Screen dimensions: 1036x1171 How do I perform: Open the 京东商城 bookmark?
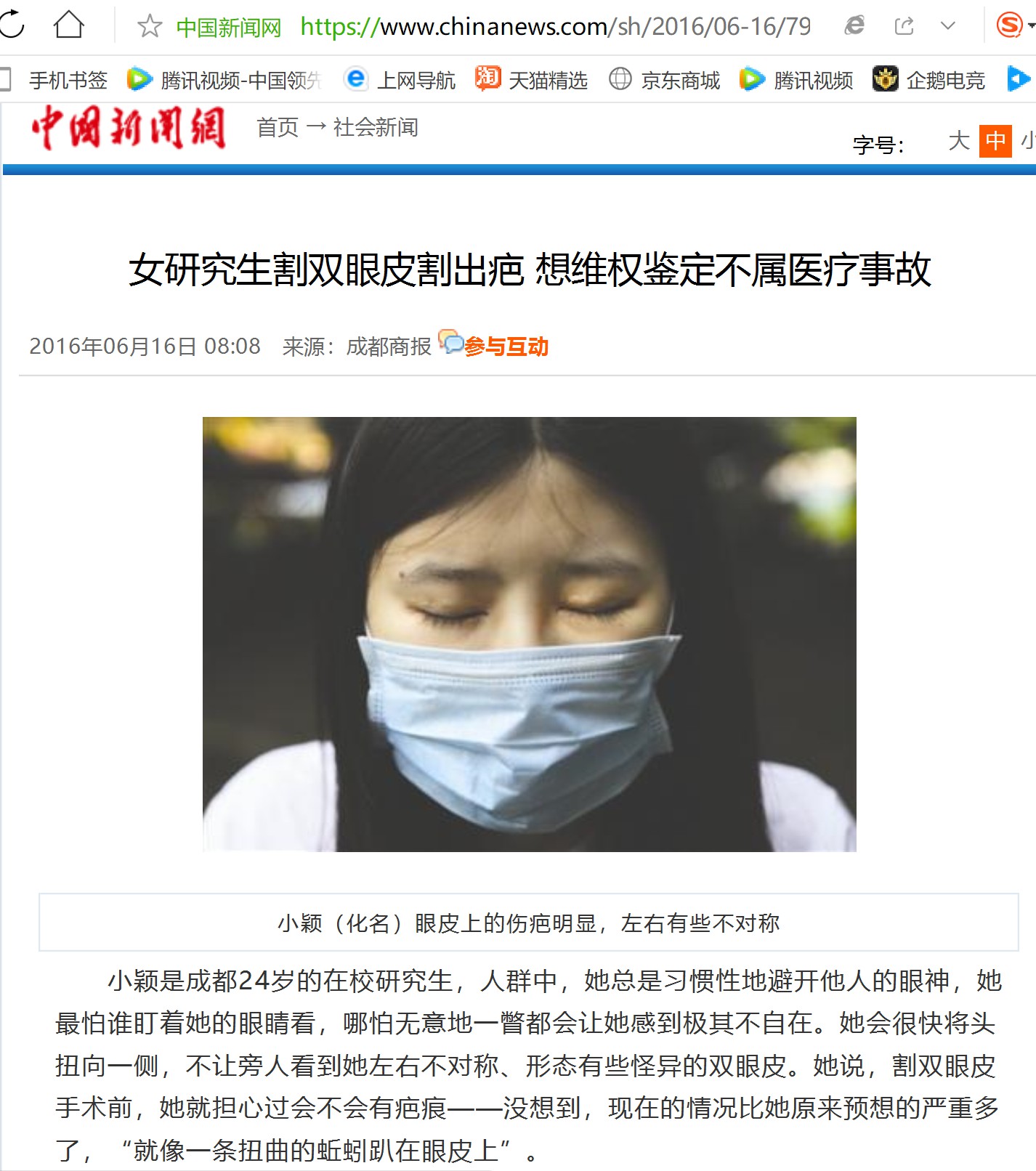(x=664, y=79)
